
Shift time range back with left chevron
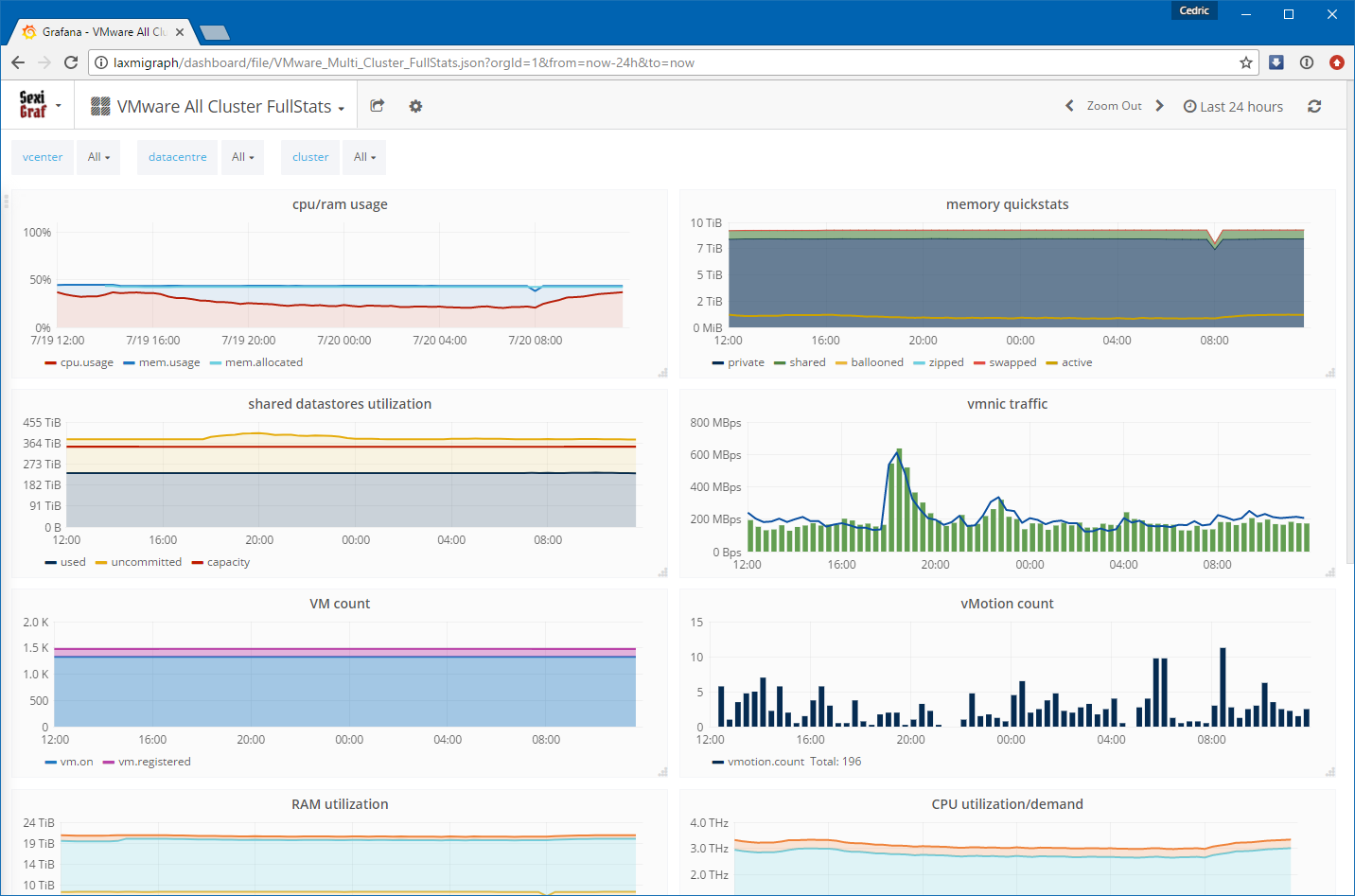pos(1069,106)
